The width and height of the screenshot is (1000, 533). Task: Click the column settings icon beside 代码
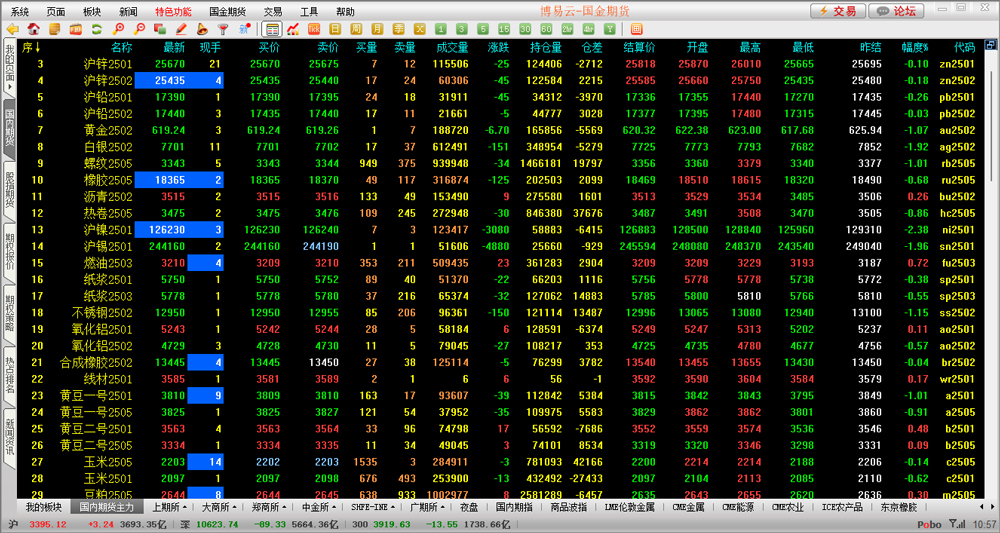pyautogui.click(x=990, y=45)
